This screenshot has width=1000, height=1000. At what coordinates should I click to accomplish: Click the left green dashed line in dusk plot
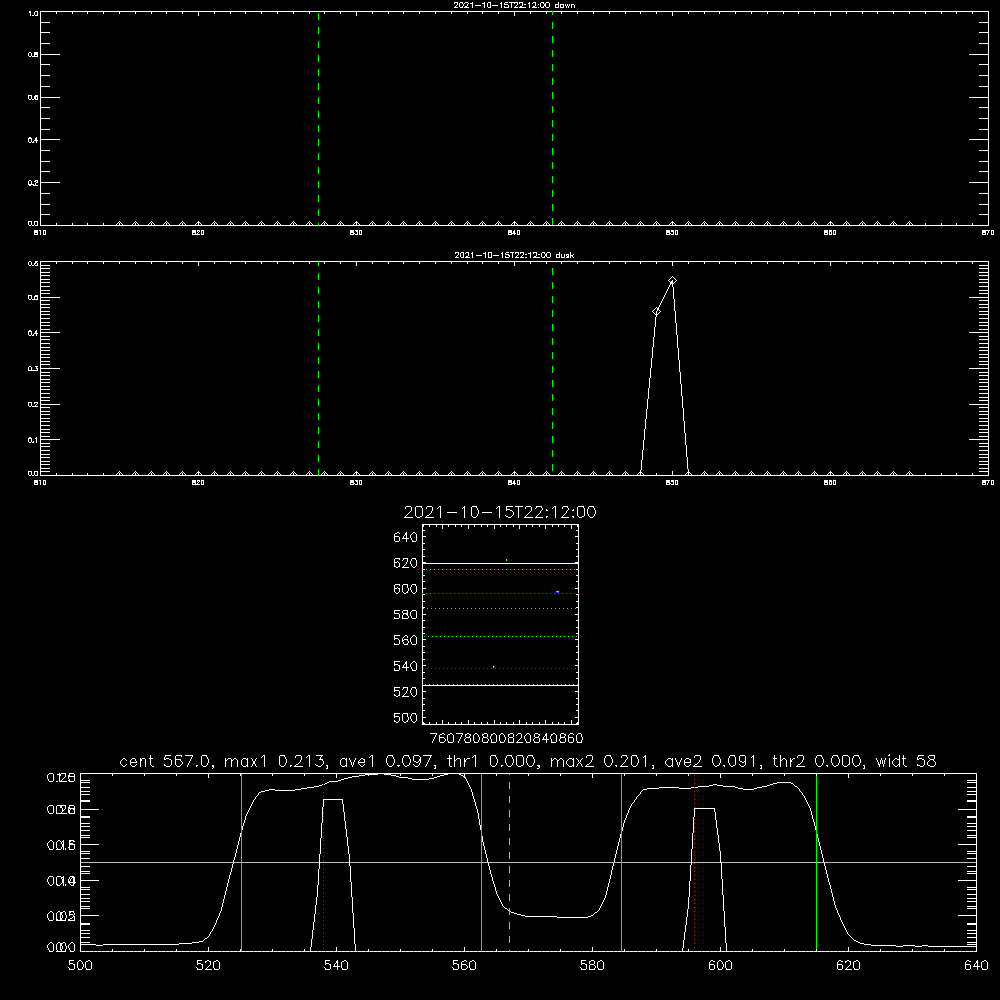(318, 369)
